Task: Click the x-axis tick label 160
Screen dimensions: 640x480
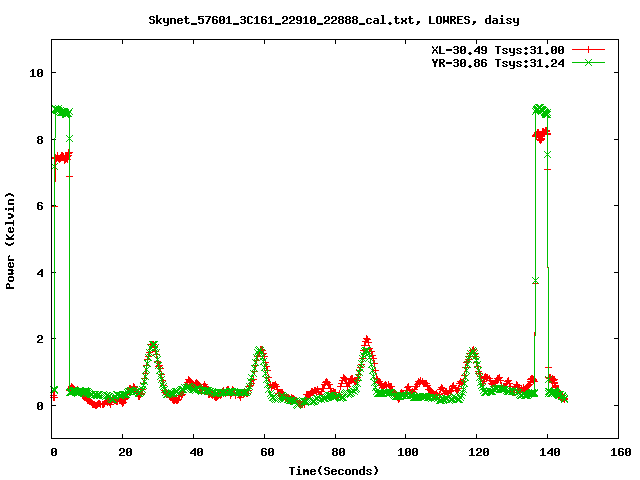Action: pyautogui.click(x=621, y=452)
